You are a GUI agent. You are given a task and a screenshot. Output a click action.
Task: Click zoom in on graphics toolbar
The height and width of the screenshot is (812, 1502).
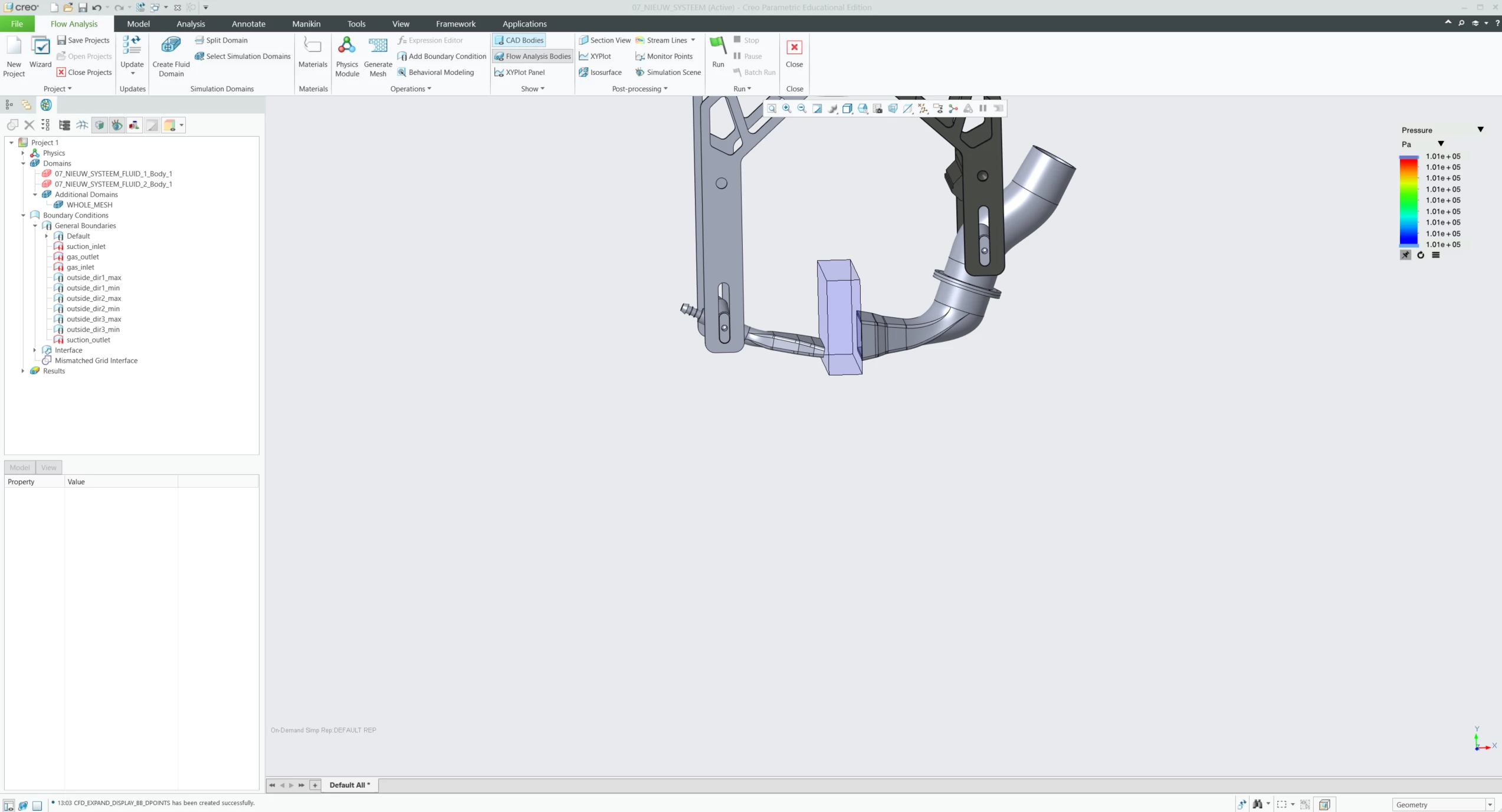pos(786,109)
